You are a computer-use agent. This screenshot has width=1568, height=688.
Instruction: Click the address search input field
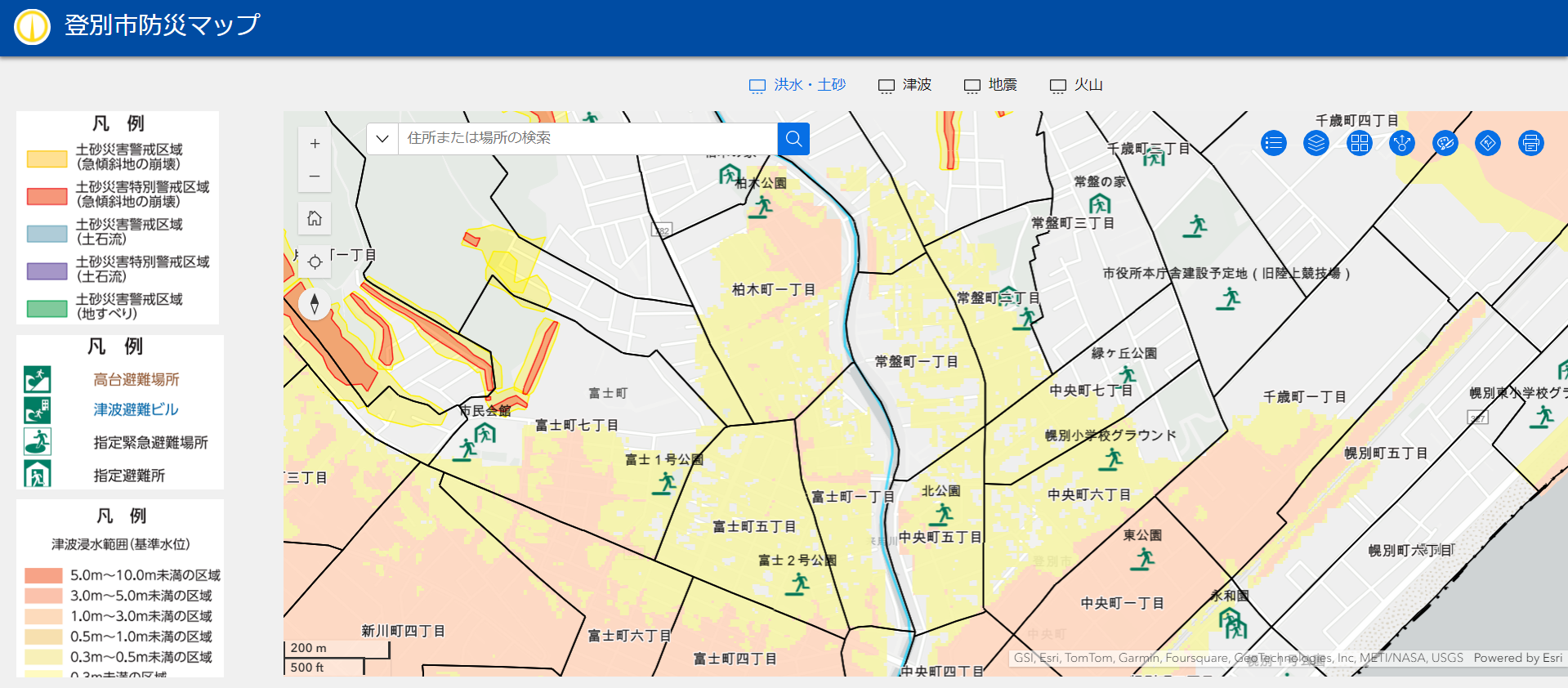click(x=587, y=139)
